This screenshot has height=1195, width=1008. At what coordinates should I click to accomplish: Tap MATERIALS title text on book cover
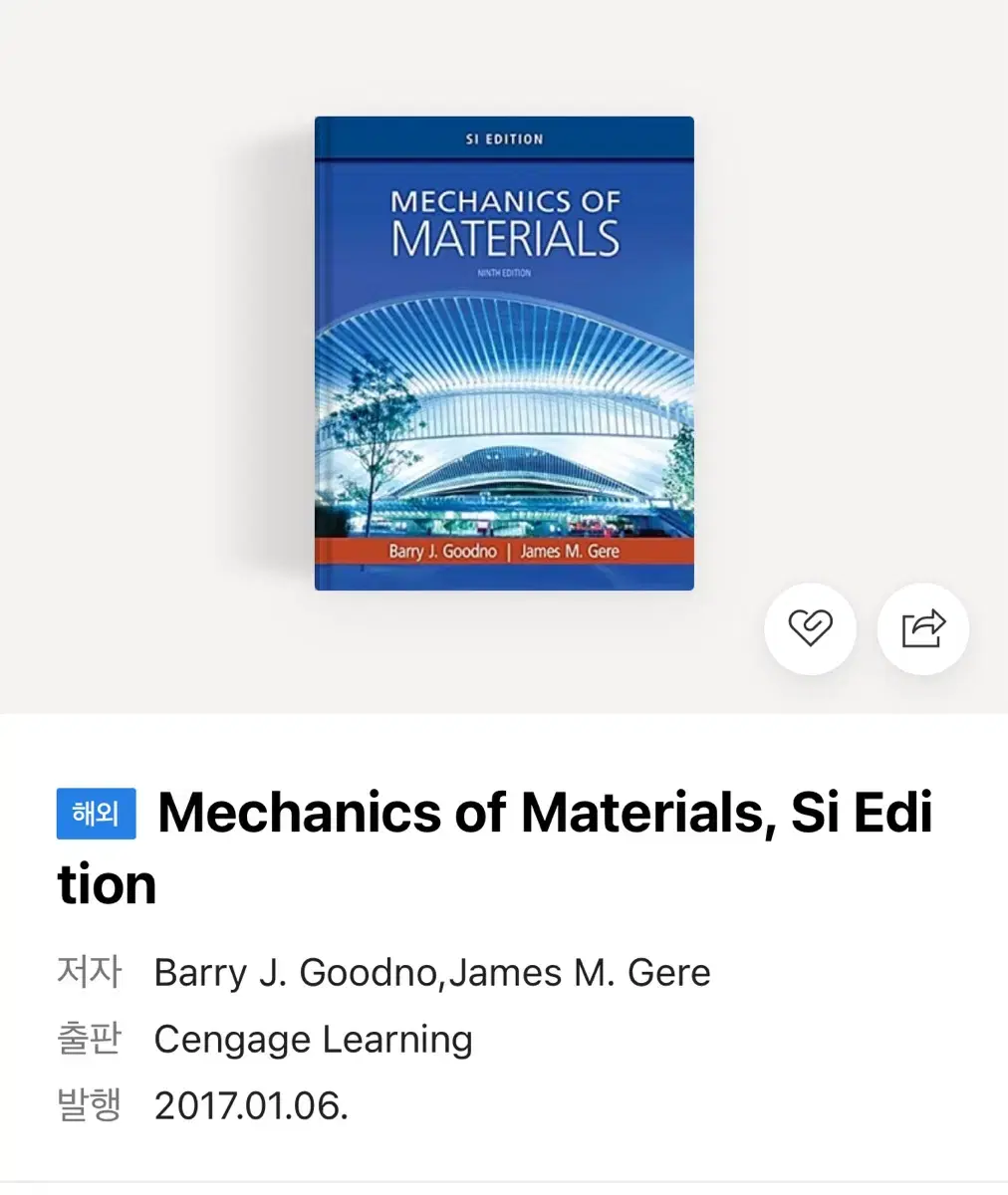click(505, 240)
